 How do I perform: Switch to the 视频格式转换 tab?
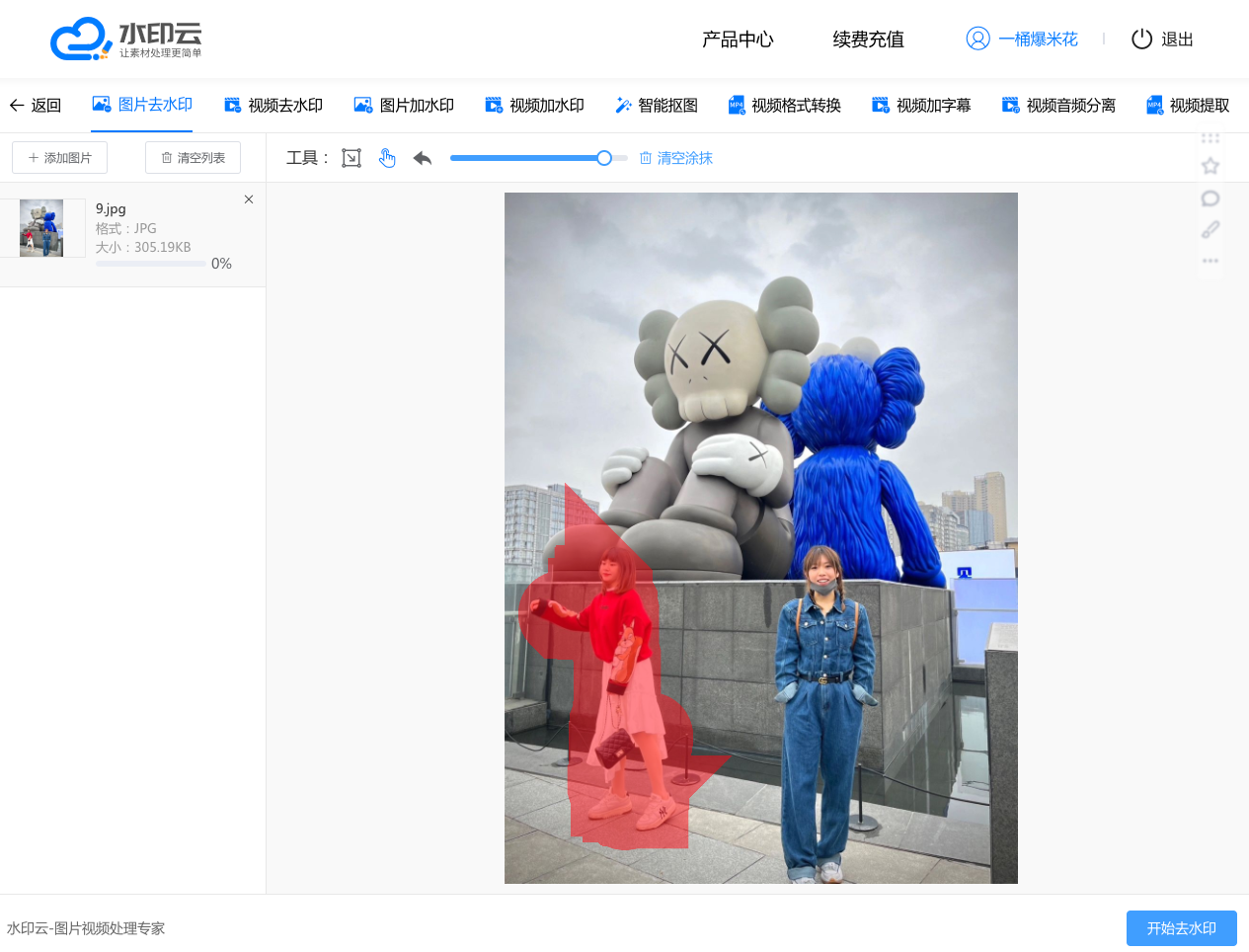pos(785,106)
